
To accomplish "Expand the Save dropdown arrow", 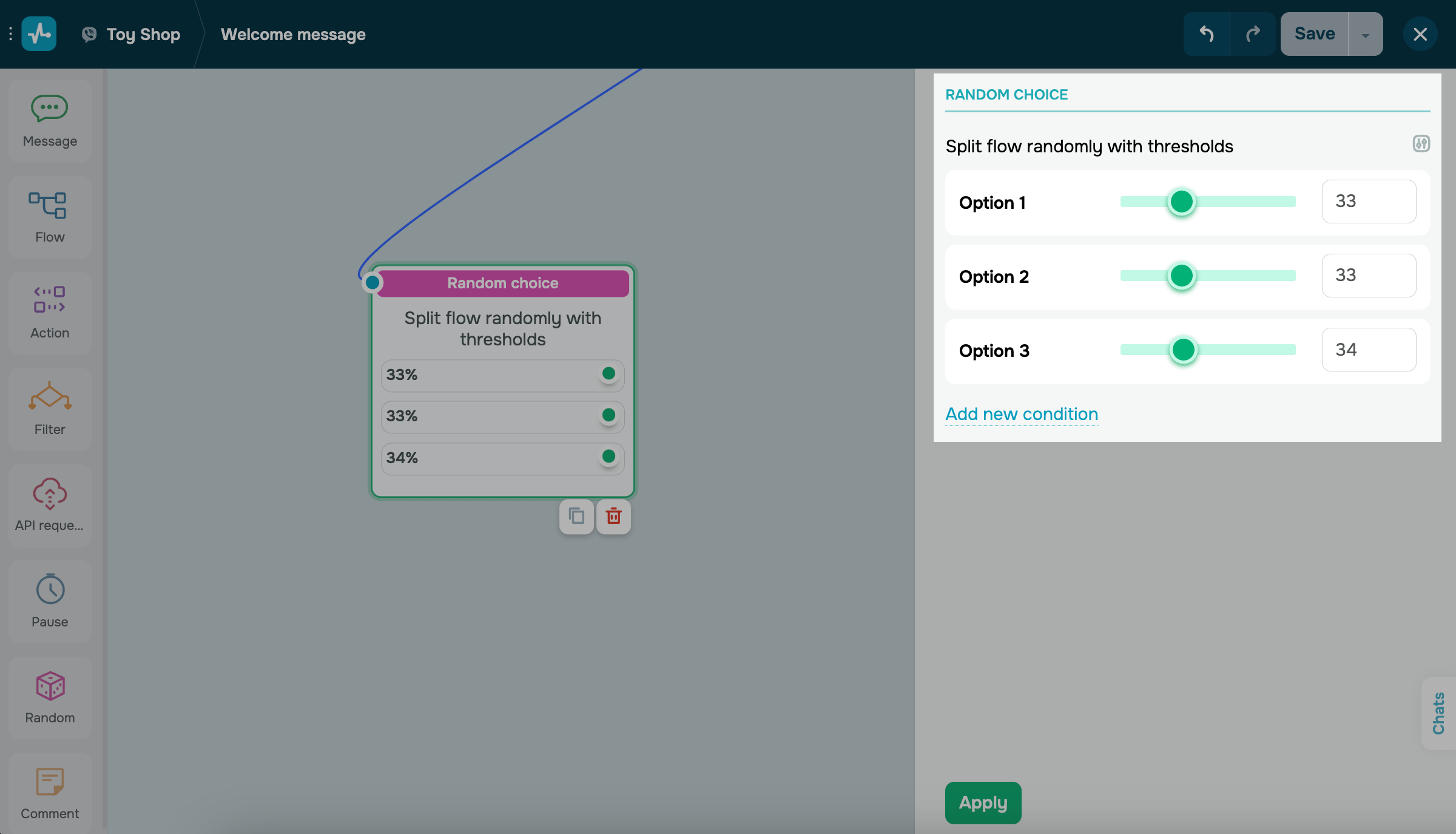I will point(1365,35).
